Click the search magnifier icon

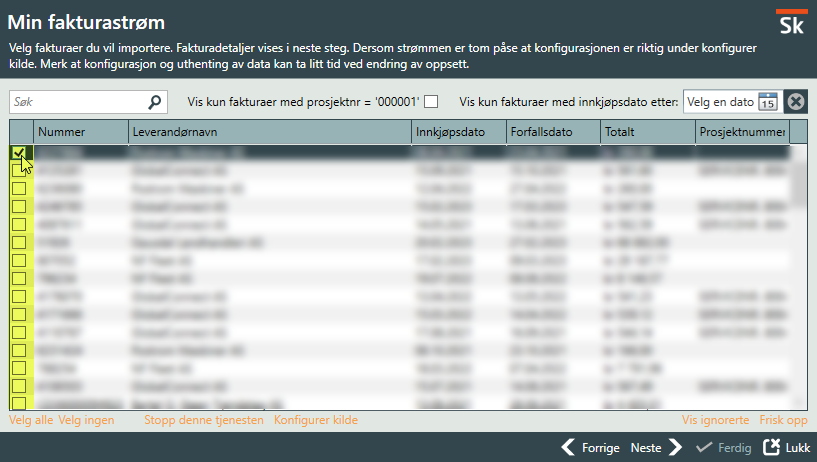pyautogui.click(x=155, y=102)
